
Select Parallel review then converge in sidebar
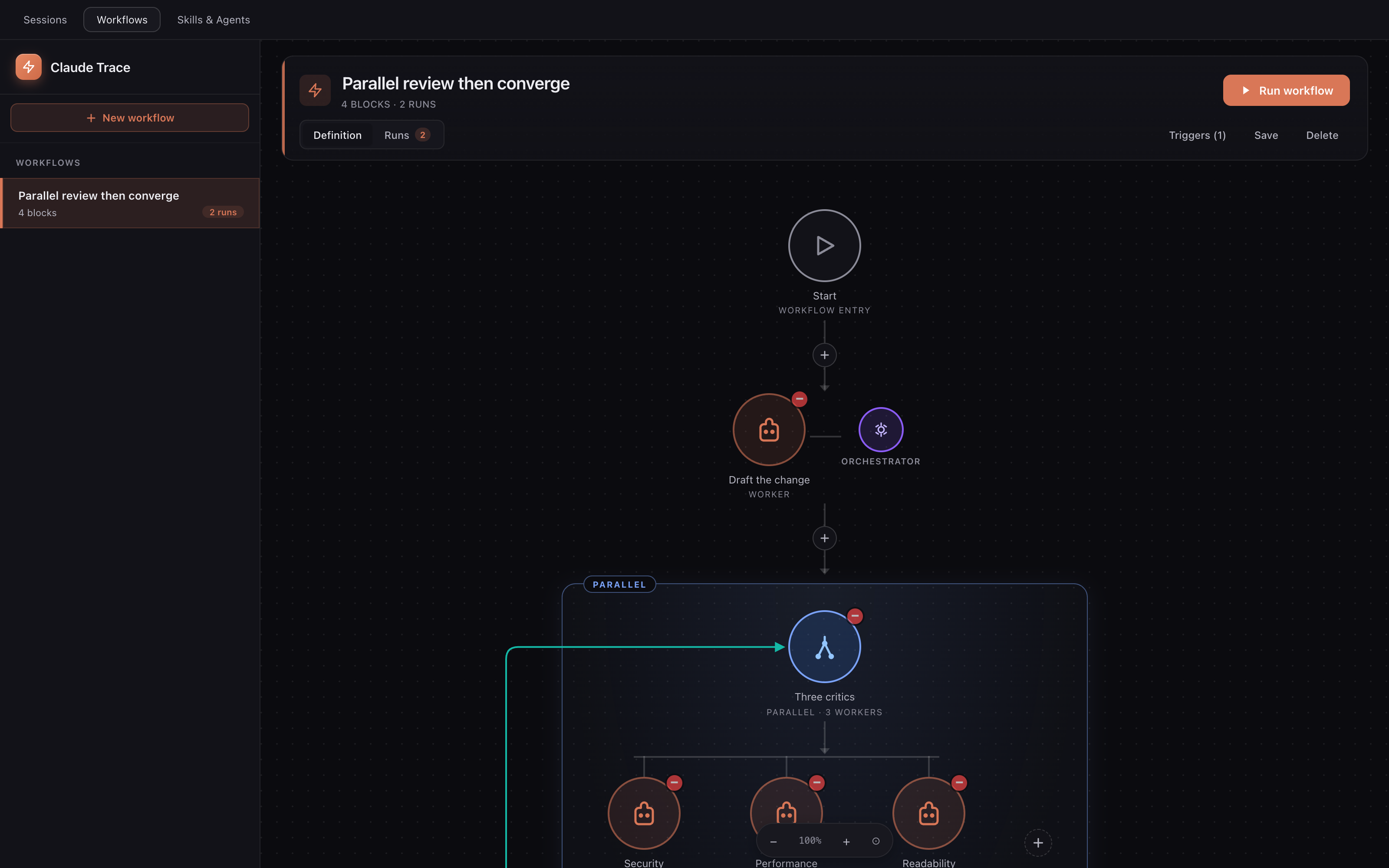point(130,203)
